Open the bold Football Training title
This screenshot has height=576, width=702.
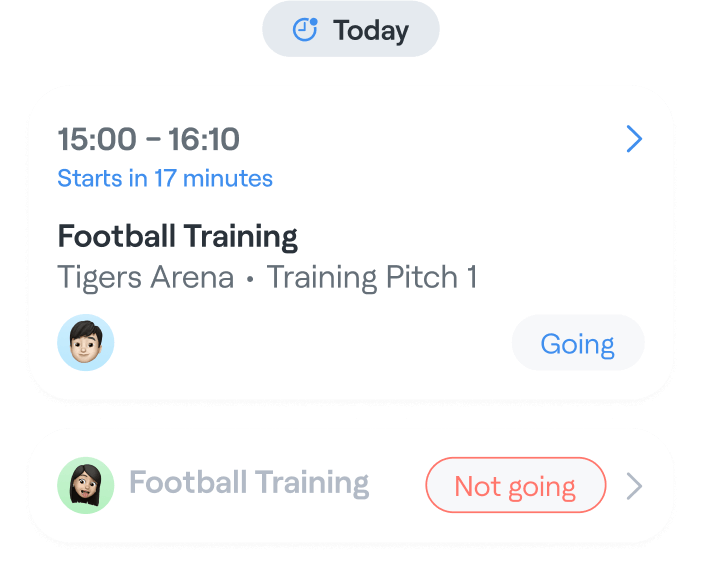[x=178, y=237]
